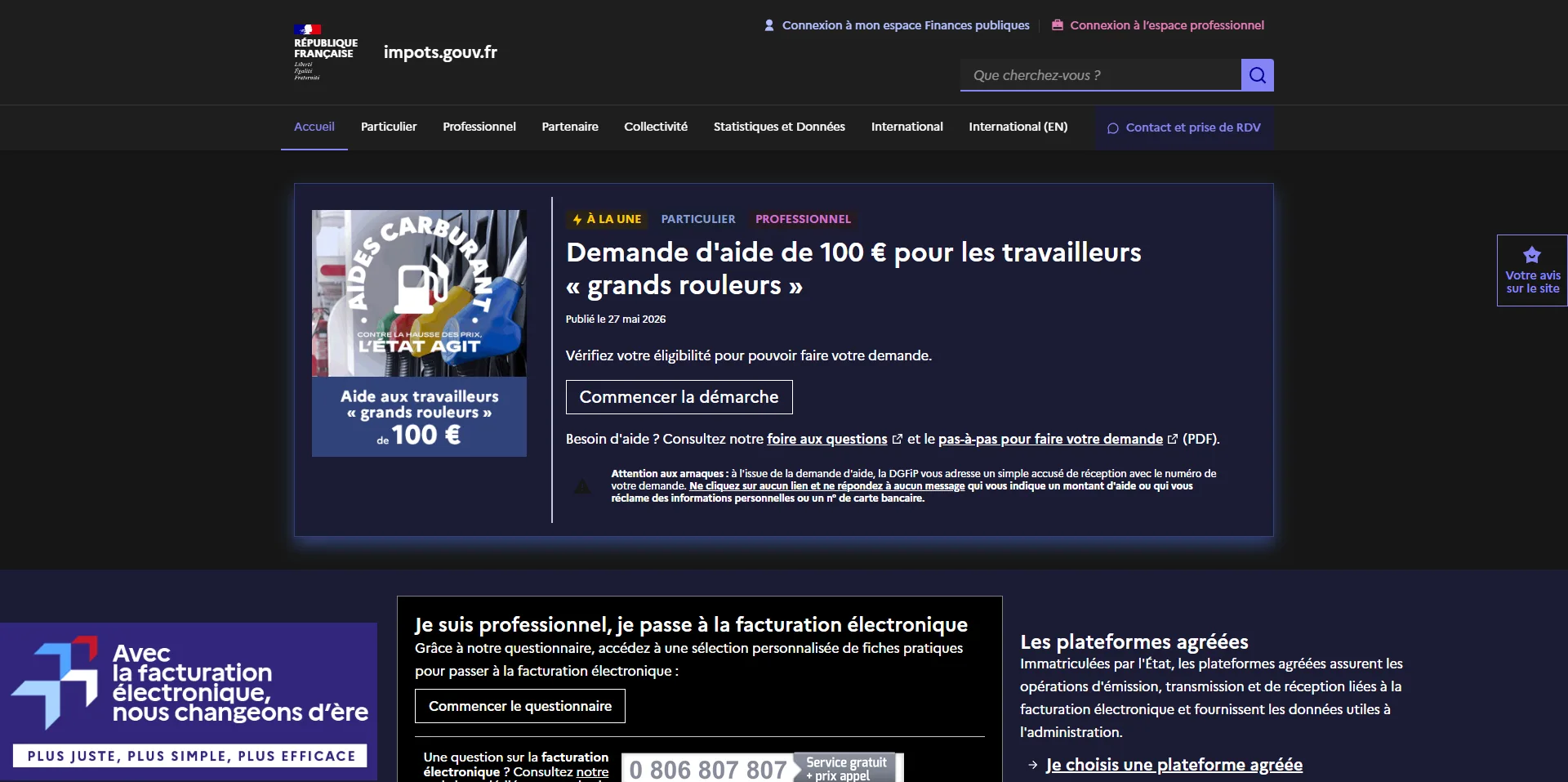This screenshot has height=782, width=1568.
Task: Click the warning triangle icon near Attention aux arnaques
Action: tap(582, 486)
